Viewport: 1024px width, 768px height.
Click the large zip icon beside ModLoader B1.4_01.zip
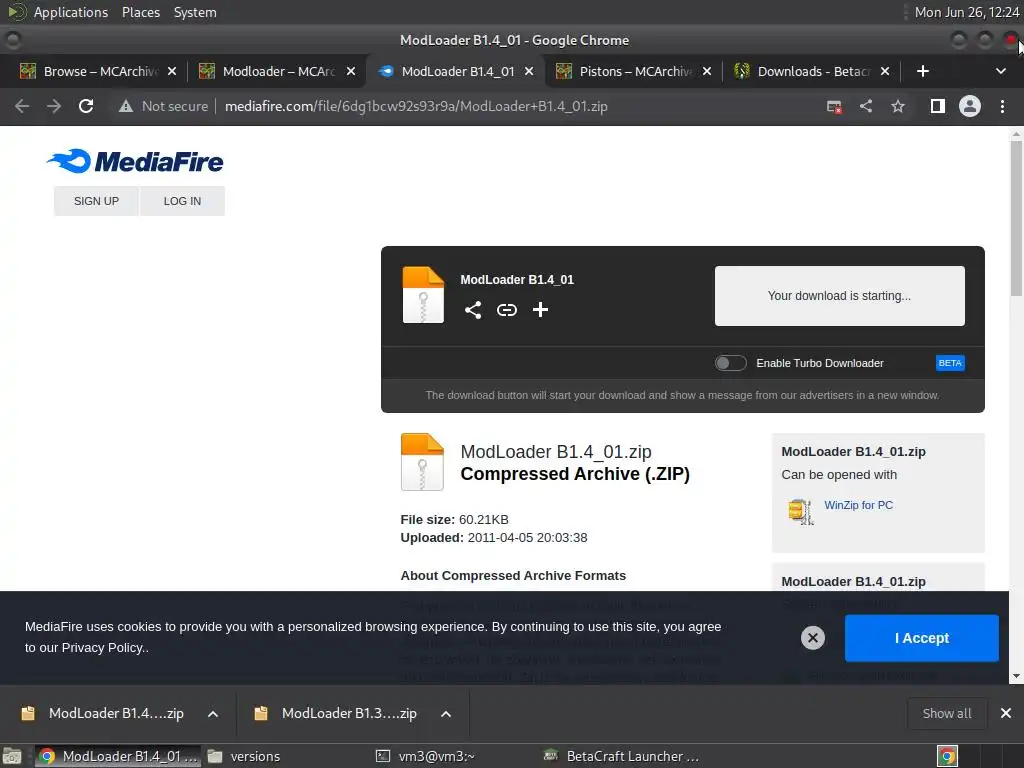click(422, 462)
